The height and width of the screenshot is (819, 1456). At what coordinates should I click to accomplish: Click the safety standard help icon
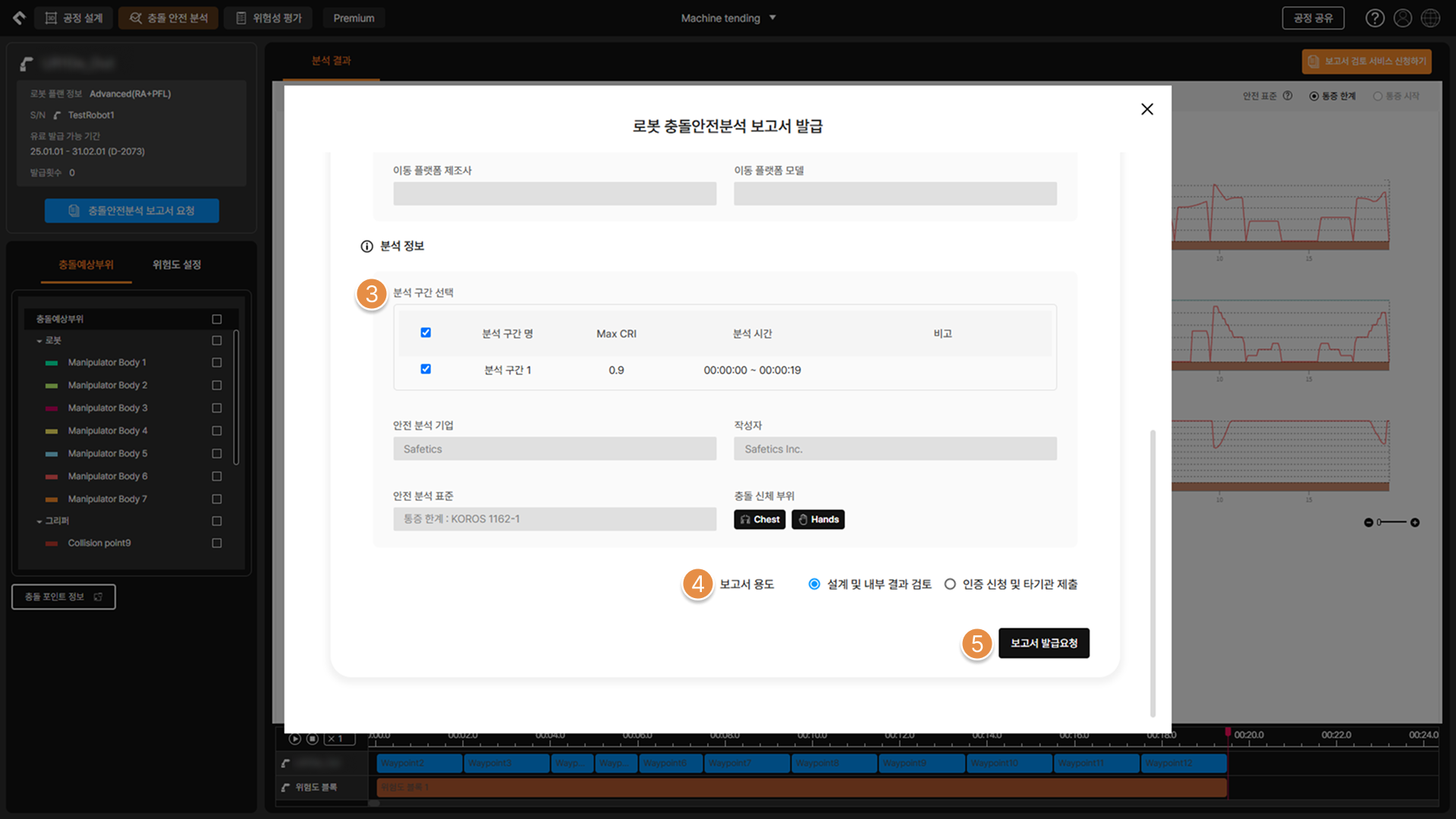[x=1288, y=96]
